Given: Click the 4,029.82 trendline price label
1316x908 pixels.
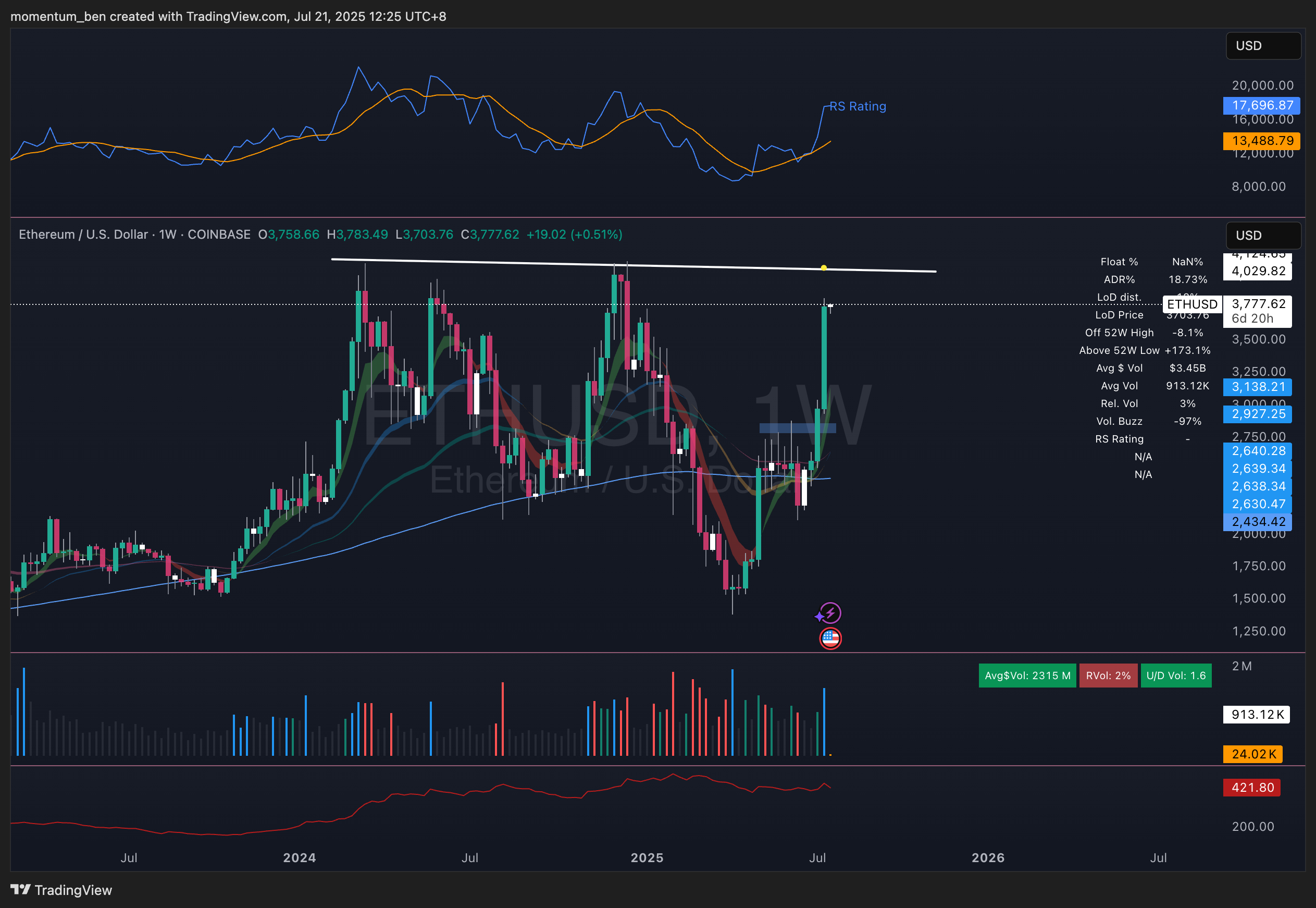Looking at the screenshot, I should click(x=1258, y=271).
